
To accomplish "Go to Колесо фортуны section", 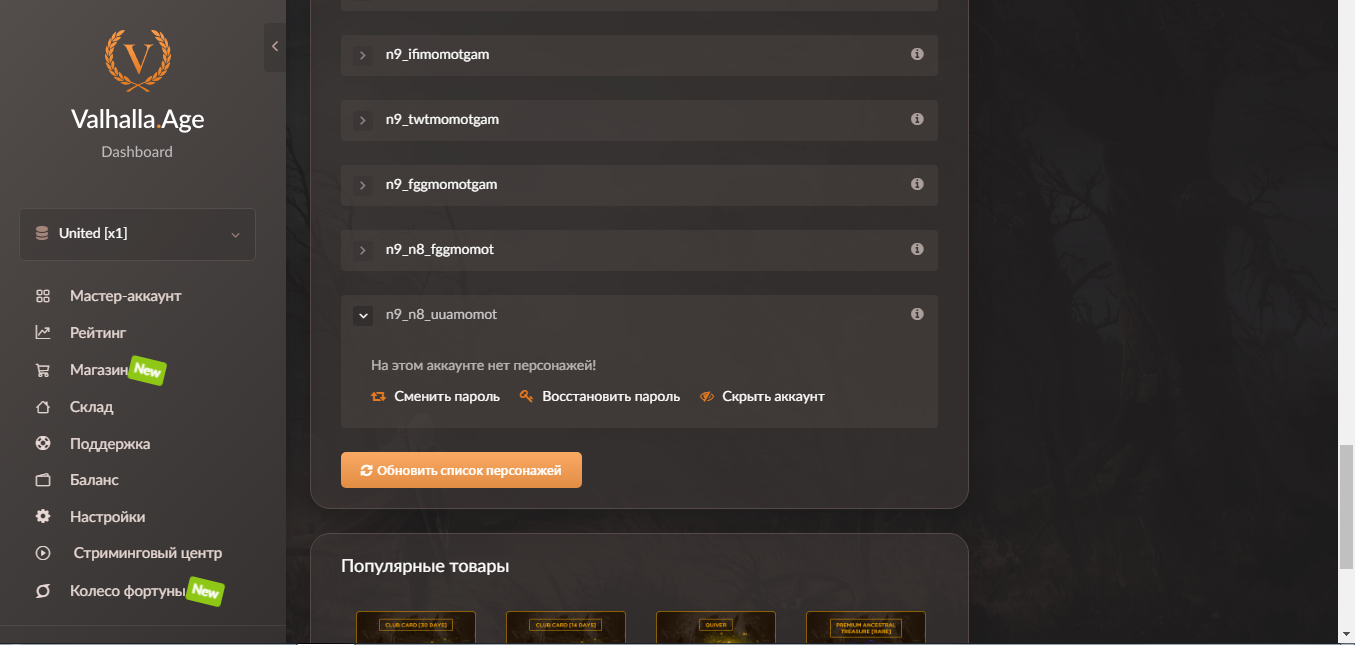I will [128, 591].
